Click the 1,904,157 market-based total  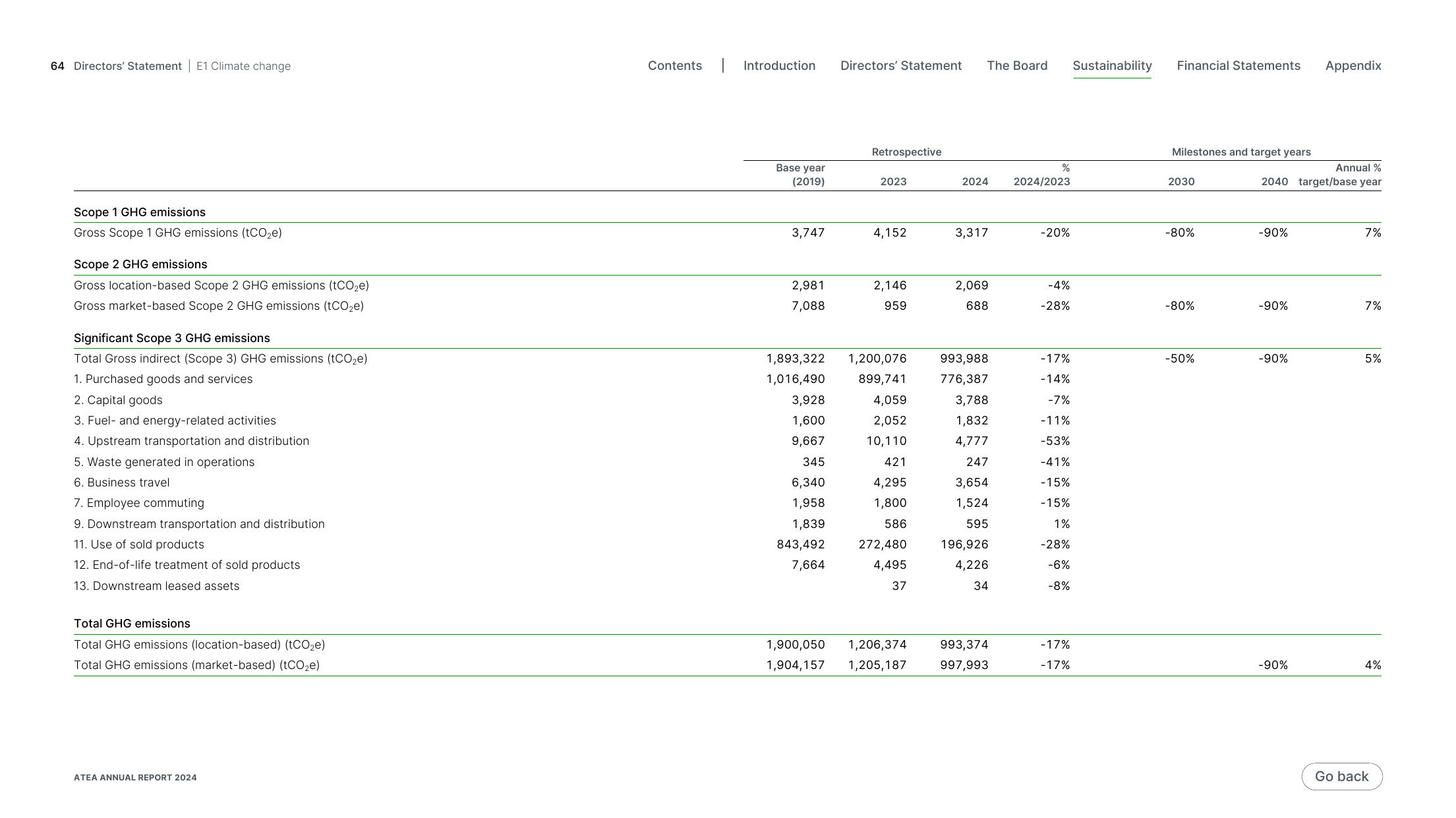(795, 665)
